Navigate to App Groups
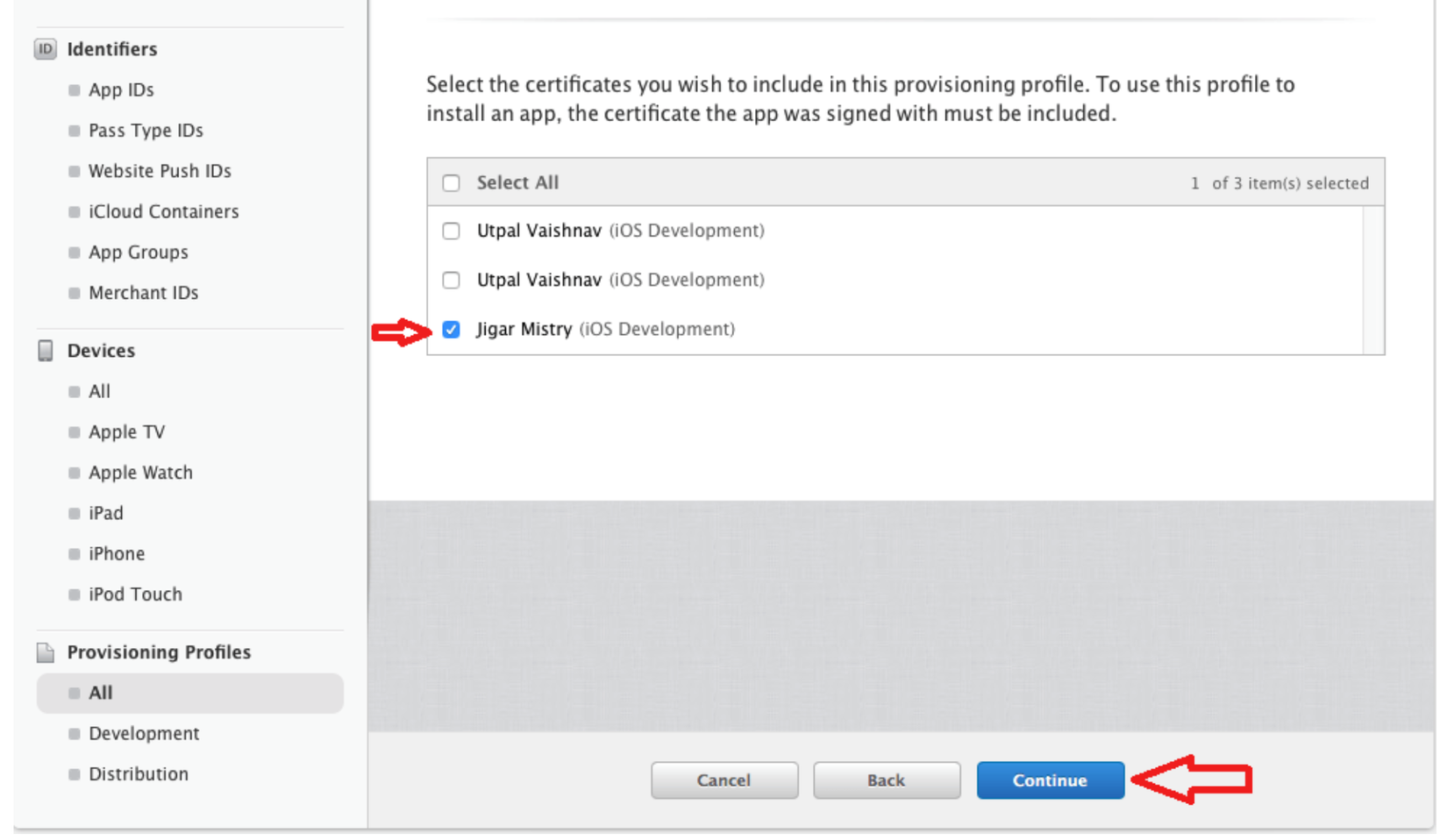 pos(138,253)
